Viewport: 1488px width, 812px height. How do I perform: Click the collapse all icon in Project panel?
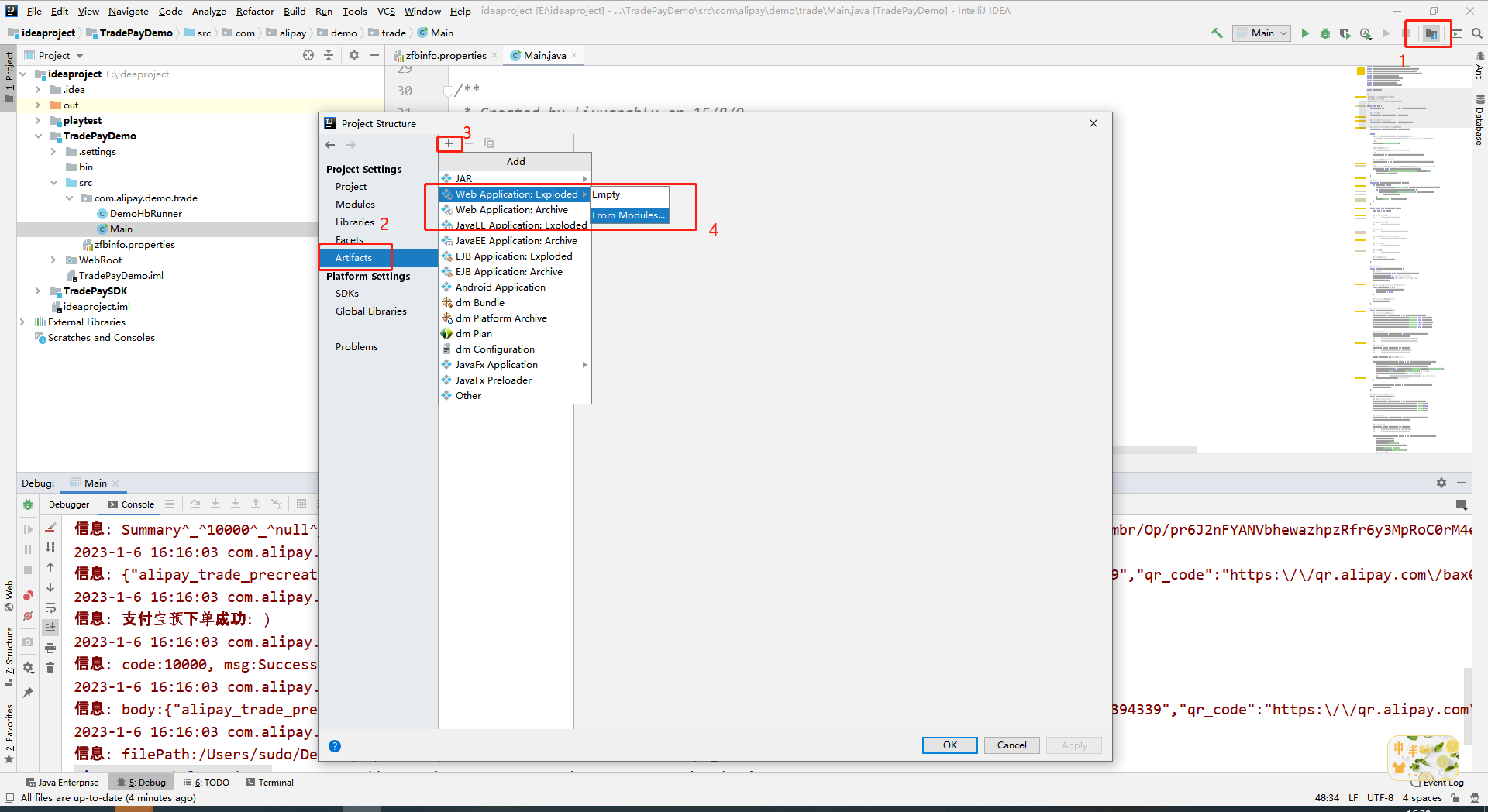[329, 55]
